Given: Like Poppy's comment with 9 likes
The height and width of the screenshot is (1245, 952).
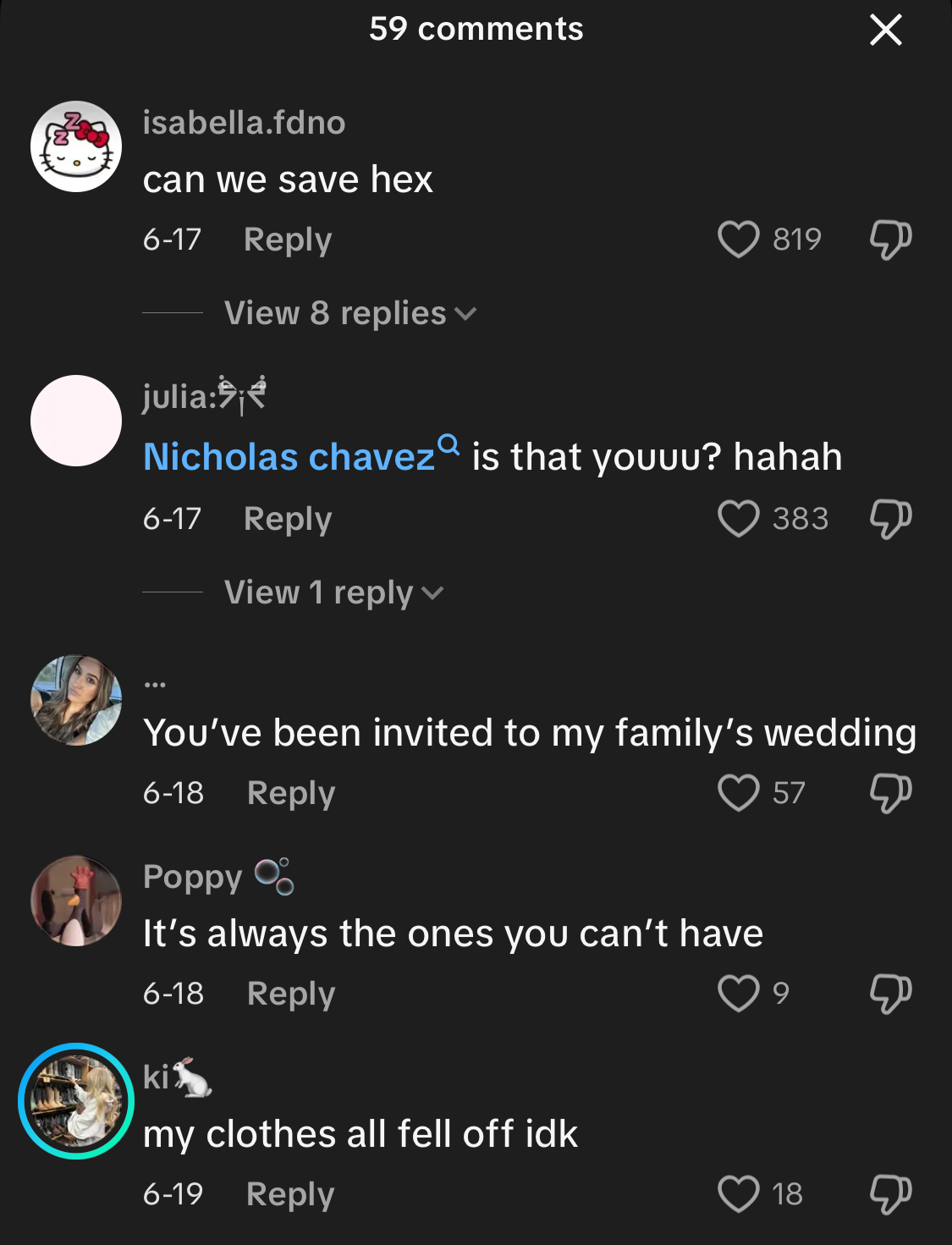Looking at the screenshot, I should 738,994.
